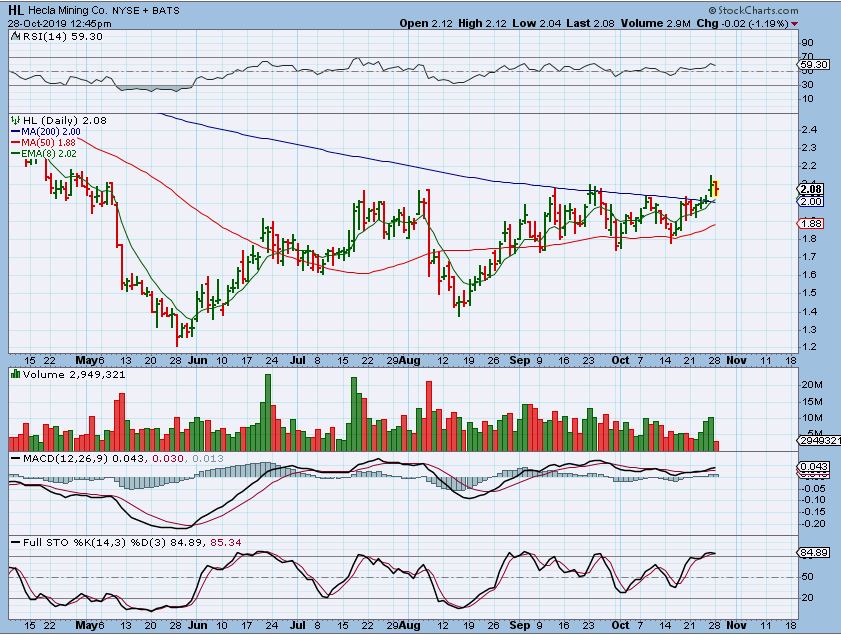Click the 2.4 price axis label
841x635 pixels.
810,130
